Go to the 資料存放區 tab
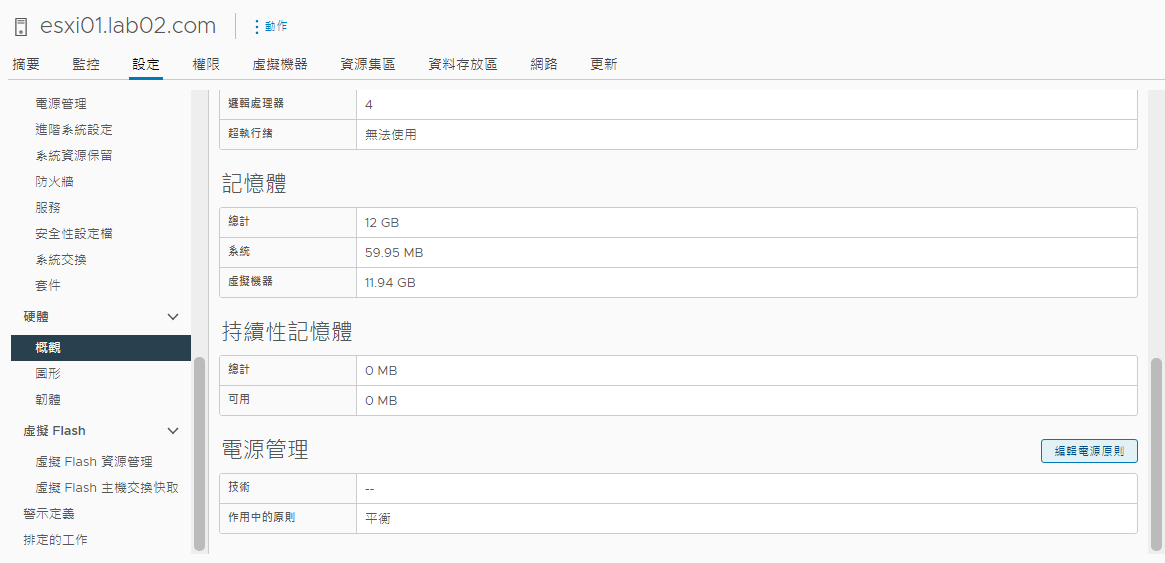 coord(463,64)
